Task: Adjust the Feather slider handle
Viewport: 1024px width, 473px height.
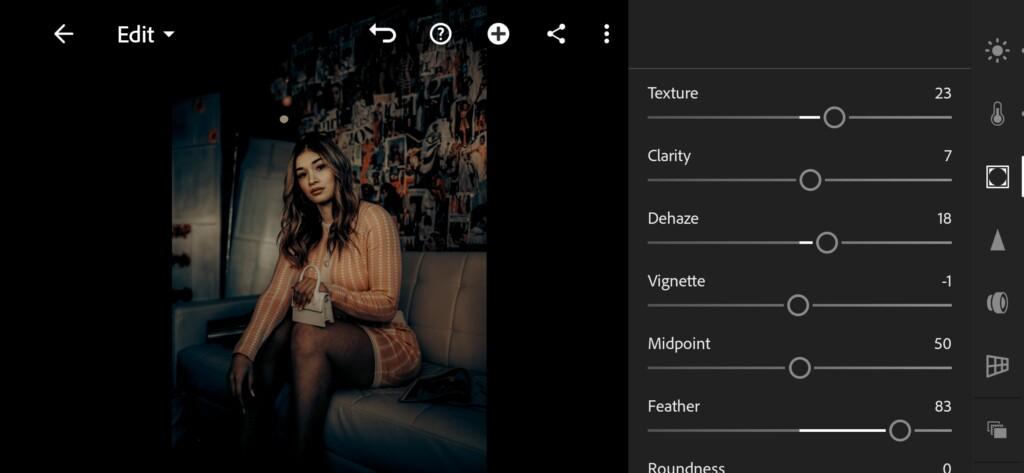Action: (x=900, y=431)
